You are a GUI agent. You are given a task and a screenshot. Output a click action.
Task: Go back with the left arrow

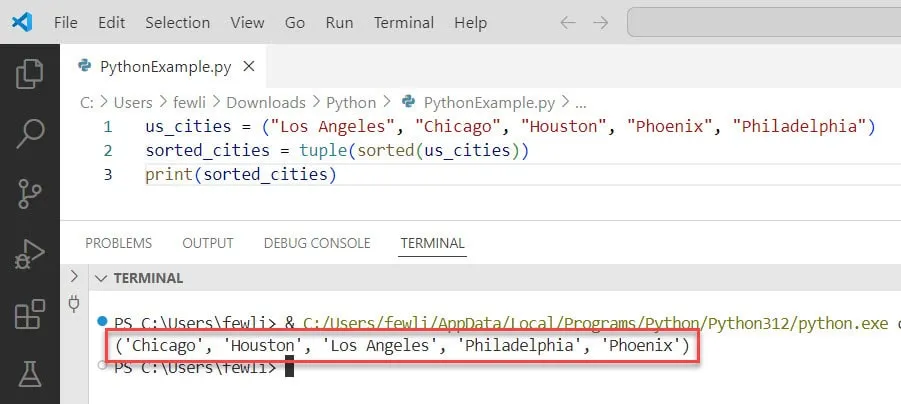pyautogui.click(x=567, y=22)
